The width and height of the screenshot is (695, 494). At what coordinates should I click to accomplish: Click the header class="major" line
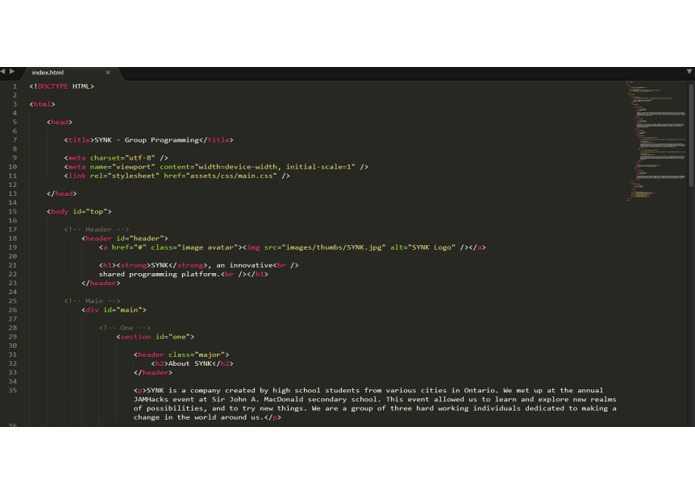click(181, 354)
